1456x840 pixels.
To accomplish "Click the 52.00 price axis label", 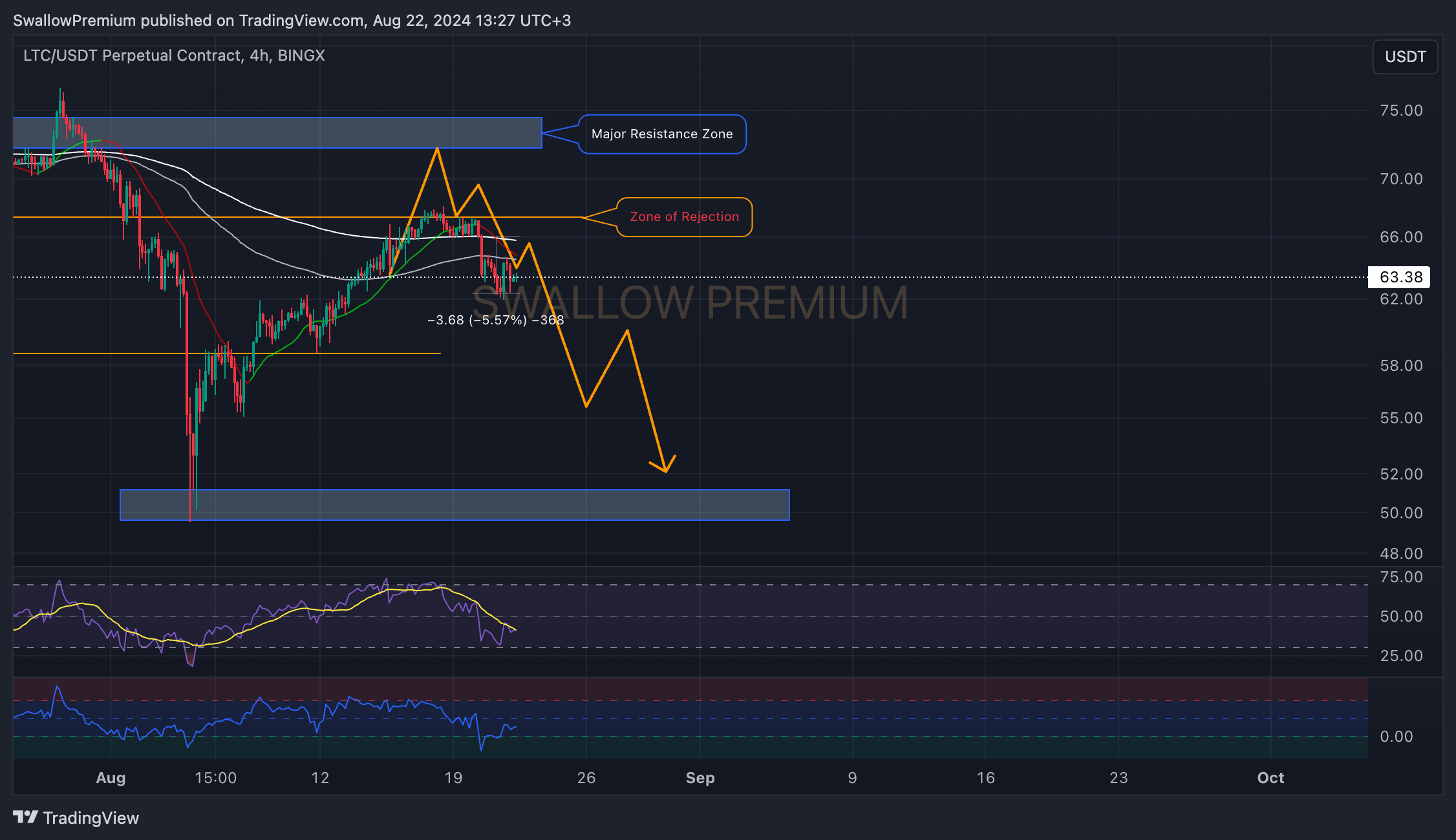I will [x=1401, y=474].
